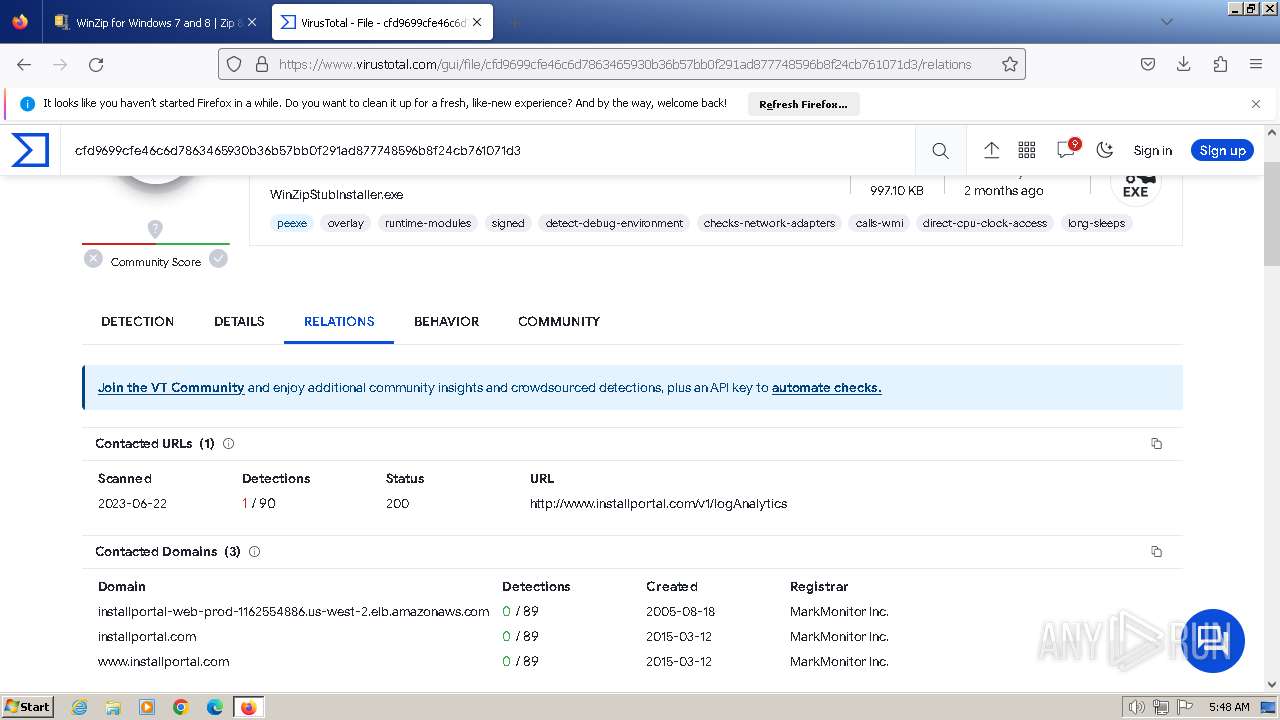
Task: Open Chrome from the taskbar
Action: point(181,707)
